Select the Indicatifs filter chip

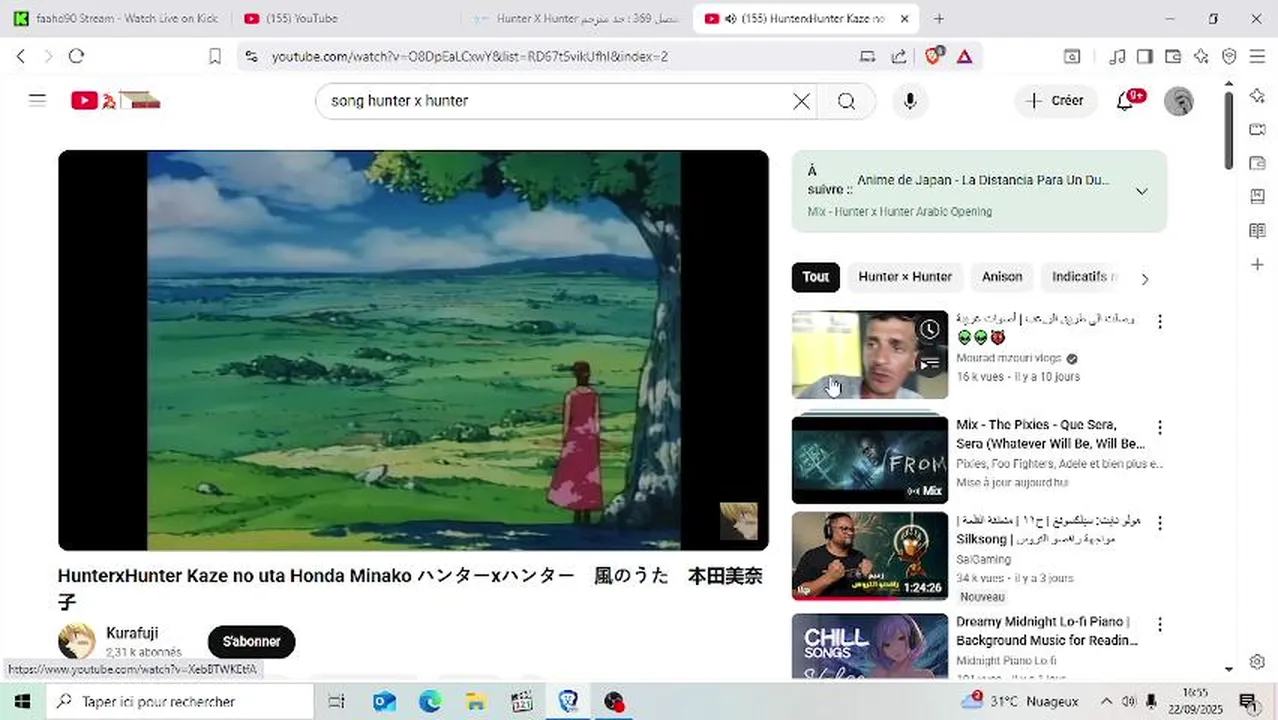coord(1082,277)
